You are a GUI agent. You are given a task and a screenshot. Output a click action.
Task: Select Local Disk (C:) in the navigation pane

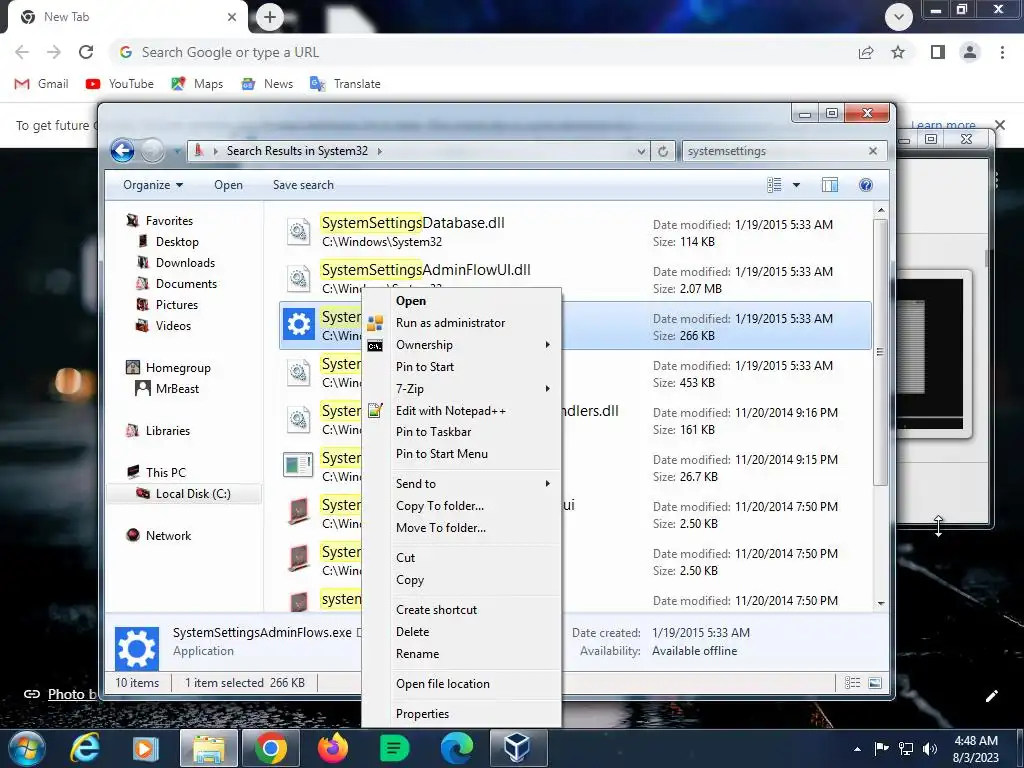[193, 494]
